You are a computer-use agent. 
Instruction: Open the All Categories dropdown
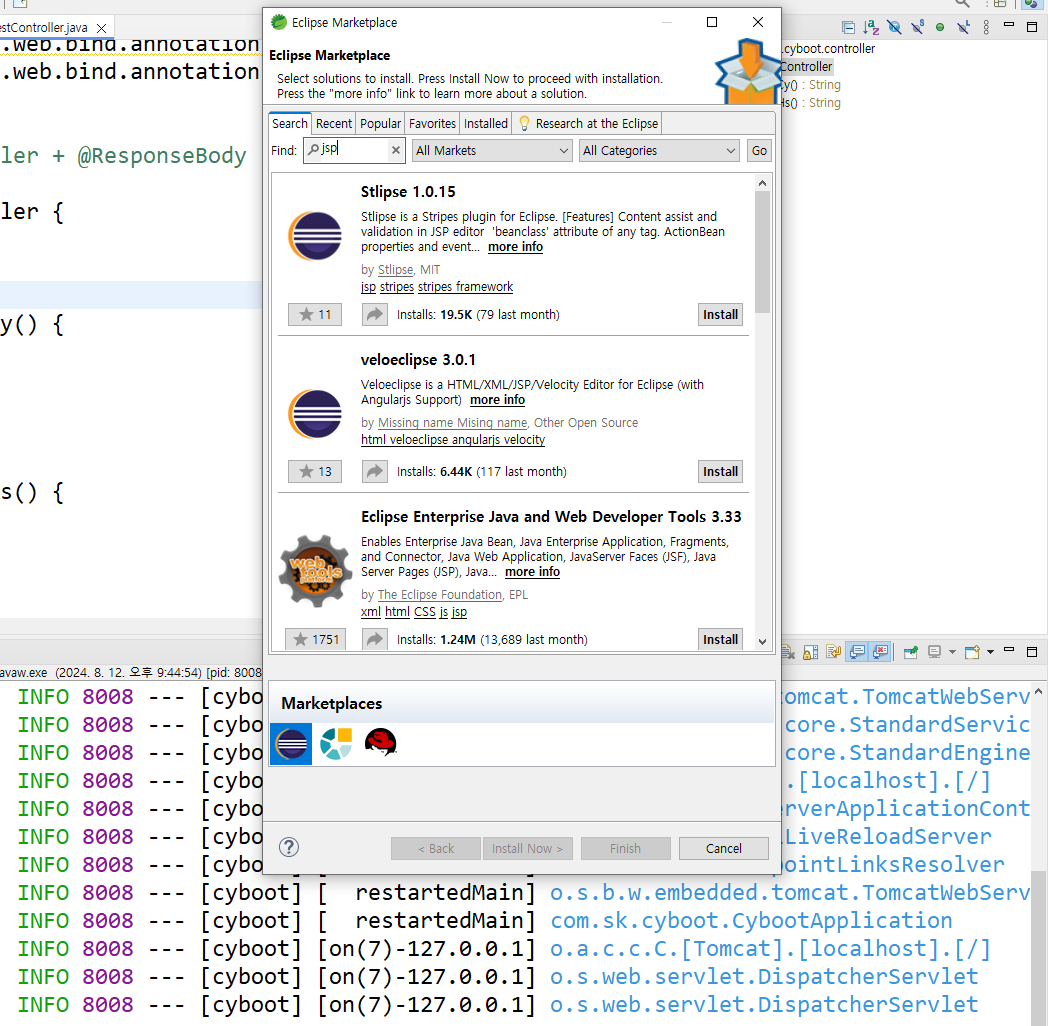pos(658,150)
